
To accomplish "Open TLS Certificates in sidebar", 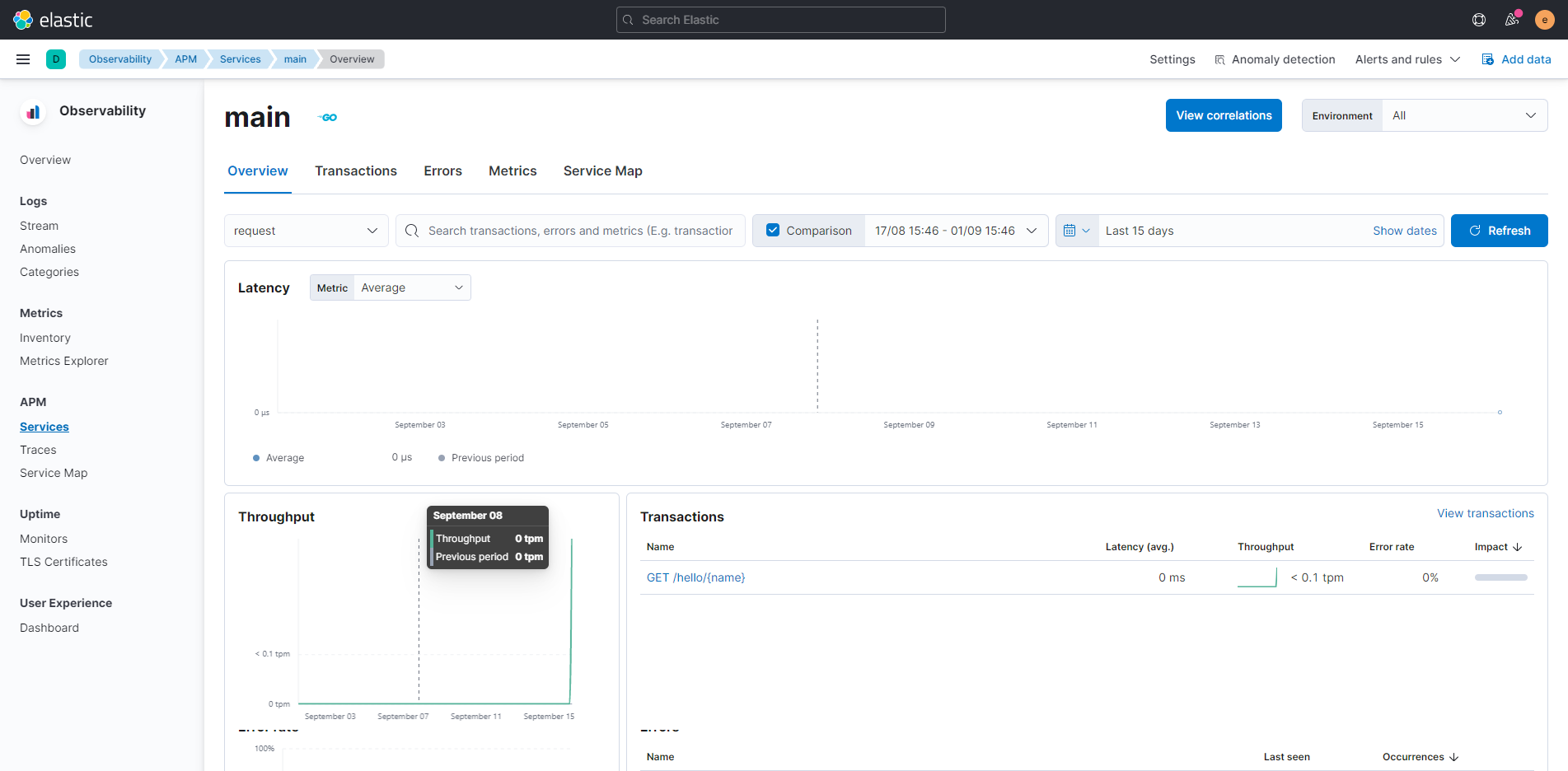I will click(63, 562).
